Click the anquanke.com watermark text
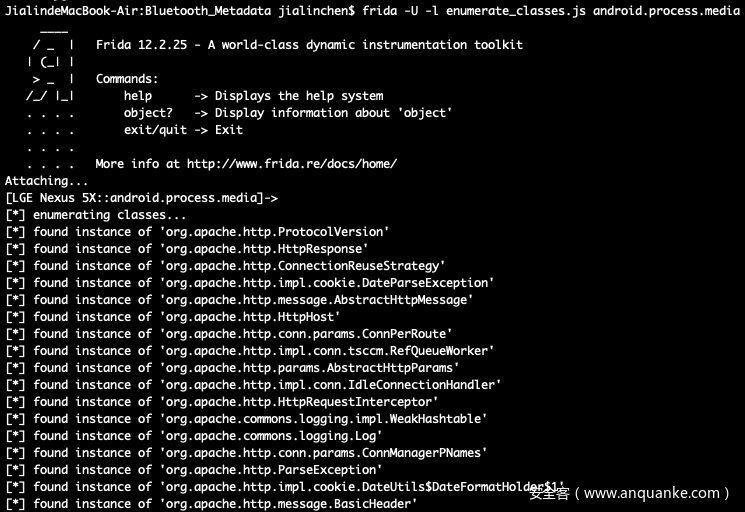745x512 pixels. point(640,492)
